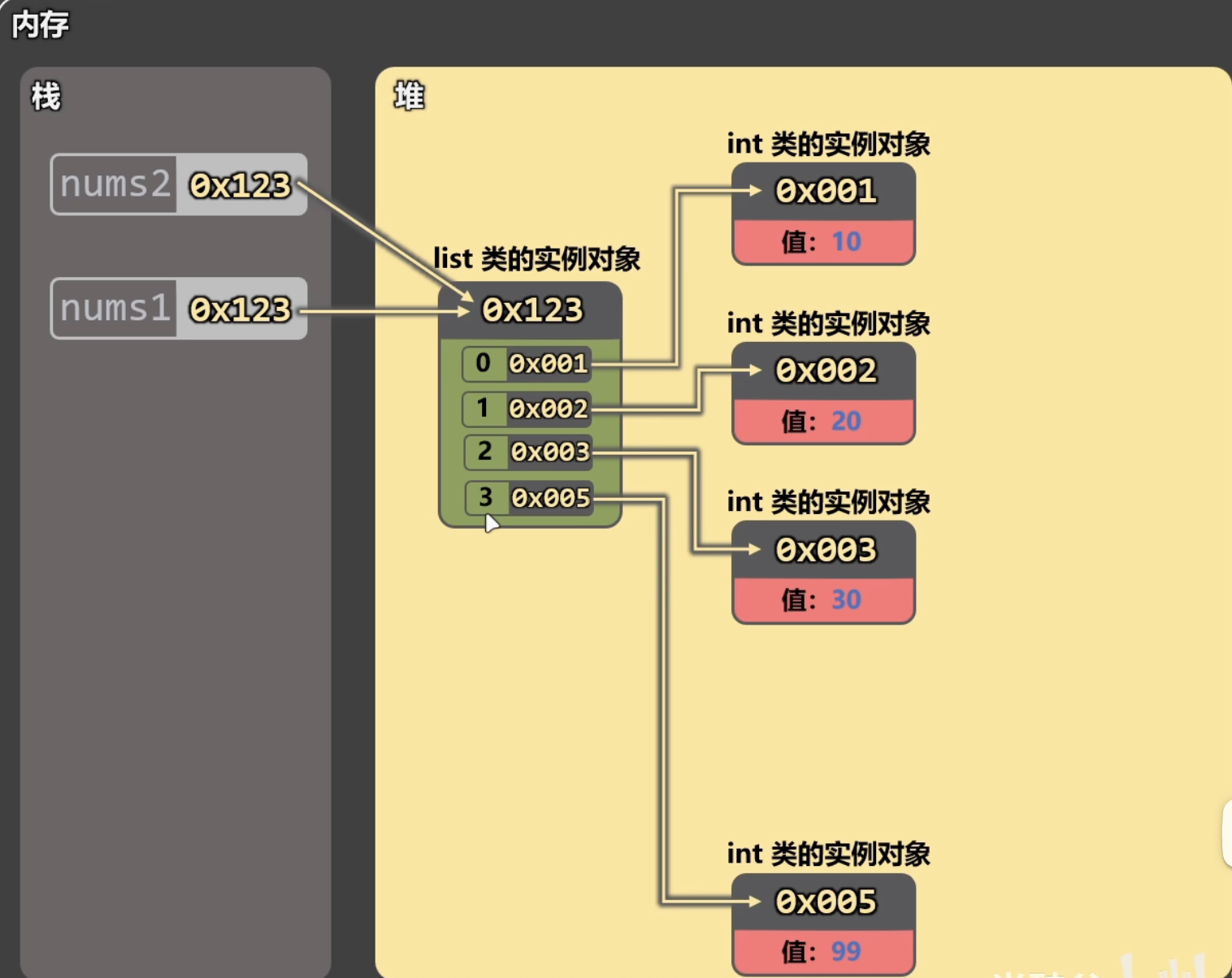Click the nums2 variable name in stack

115,184
